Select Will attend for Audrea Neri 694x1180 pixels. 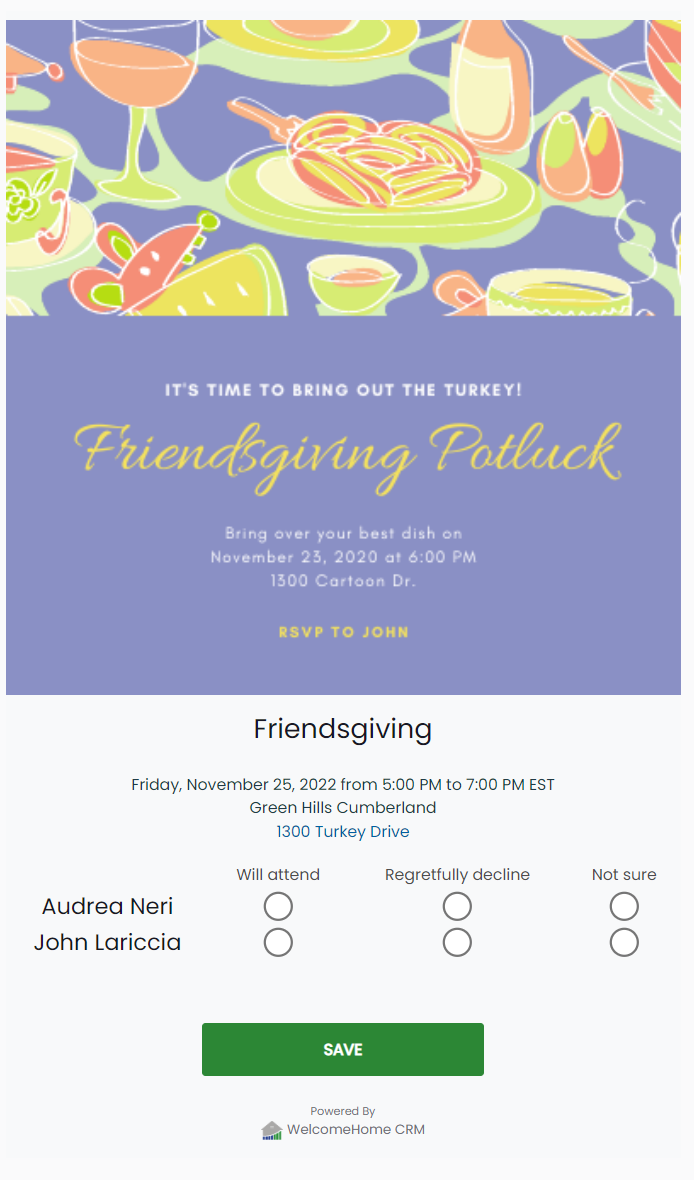click(278, 906)
